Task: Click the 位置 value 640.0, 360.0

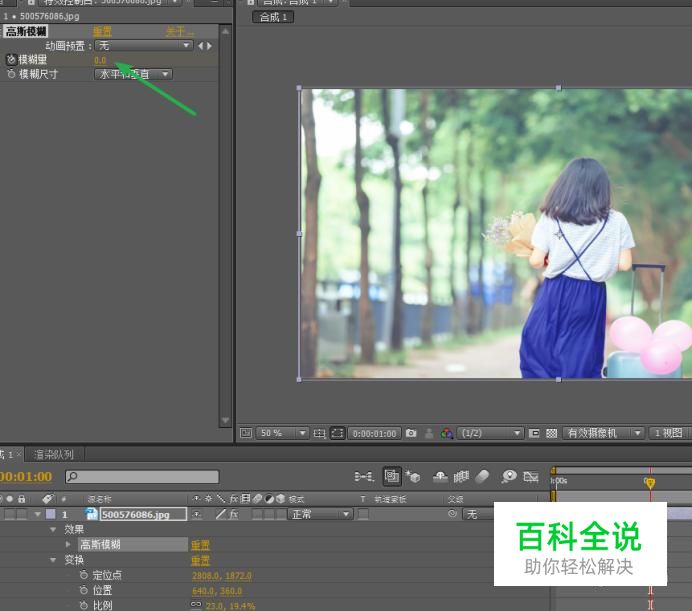Action: tap(217, 591)
